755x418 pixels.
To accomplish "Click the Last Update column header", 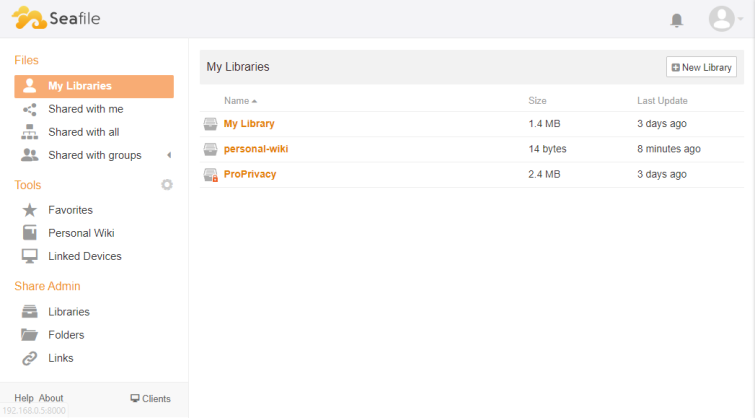I will pyautogui.click(x=662, y=101).
